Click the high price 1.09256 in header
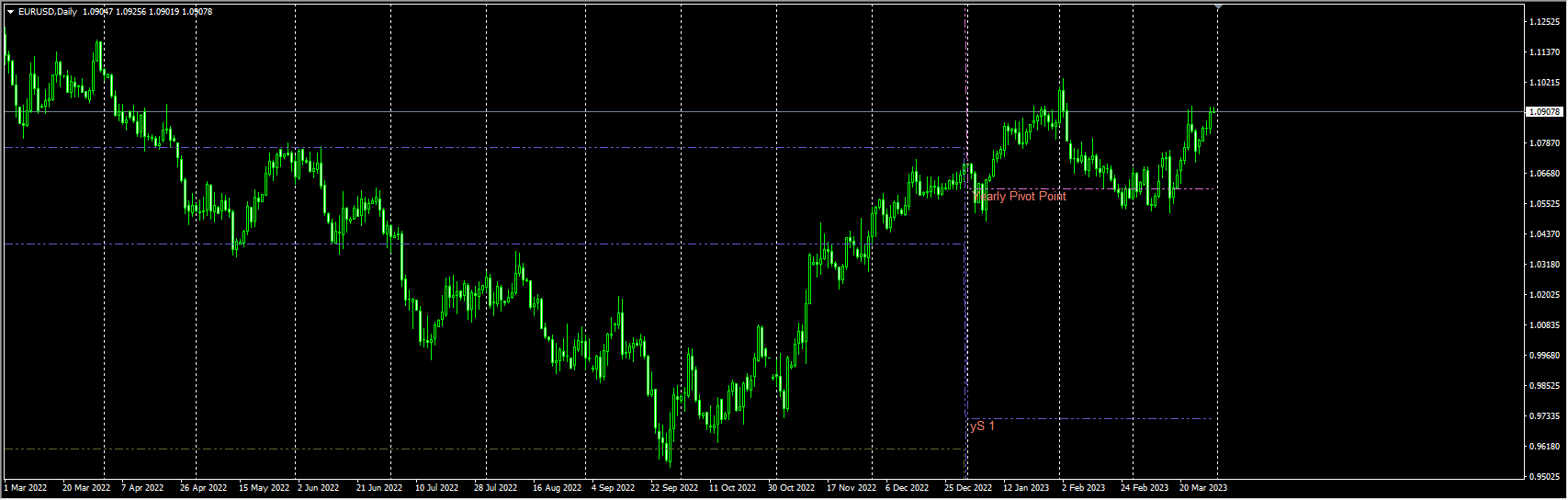Image resolution: width=1568 pixels, height=500 pixels. click(131, 12)
